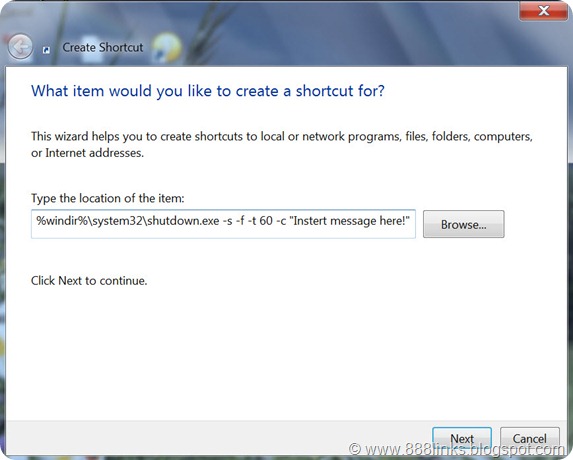Close the Create Shortcut wizard window
This screenshot has width=573, height=460.
coord(543,11)
